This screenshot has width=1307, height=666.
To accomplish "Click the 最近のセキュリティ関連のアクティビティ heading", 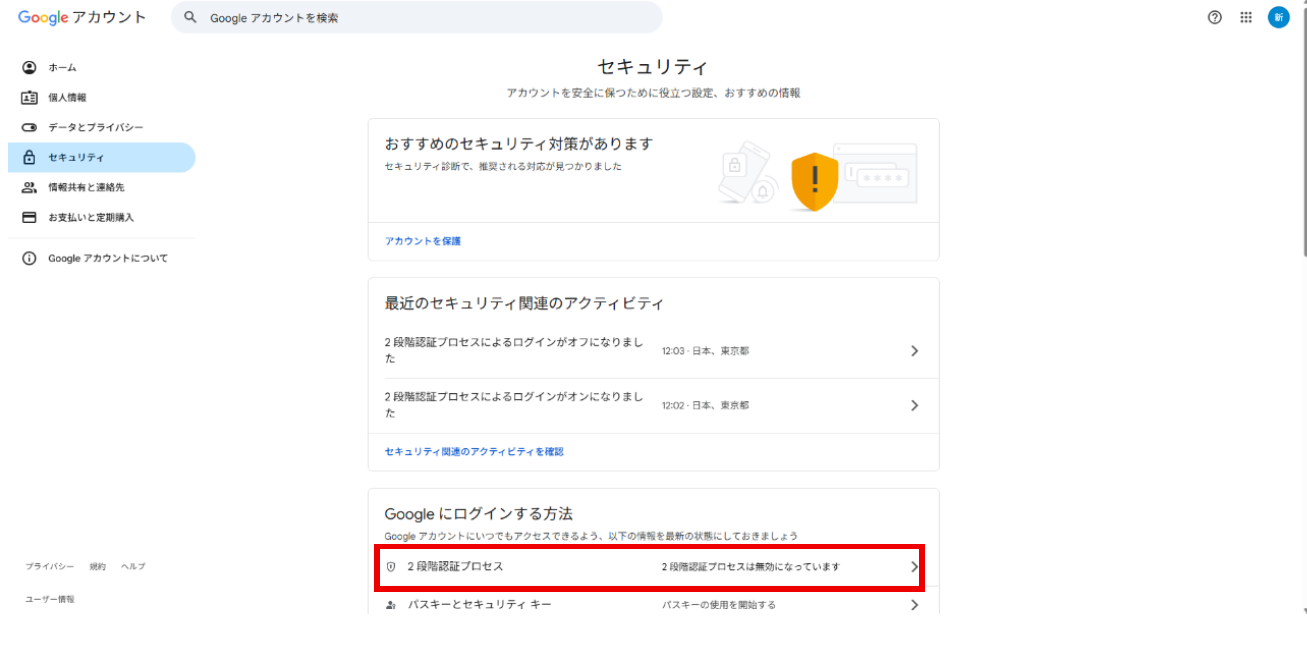I will 524,303.
